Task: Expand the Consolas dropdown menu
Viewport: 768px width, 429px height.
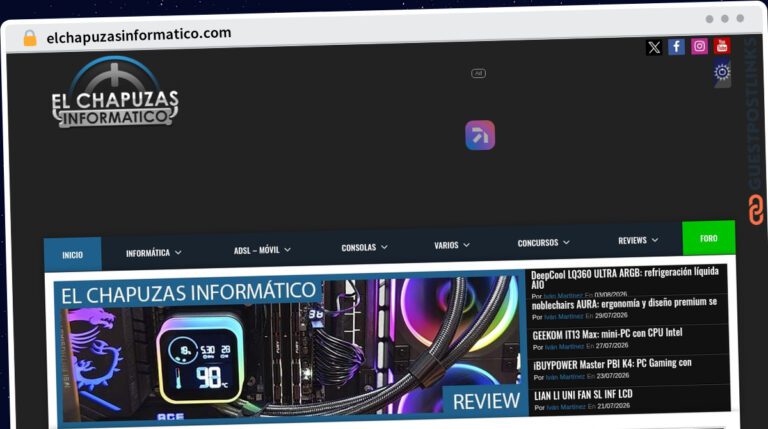Action: click(x=364, y=247)
